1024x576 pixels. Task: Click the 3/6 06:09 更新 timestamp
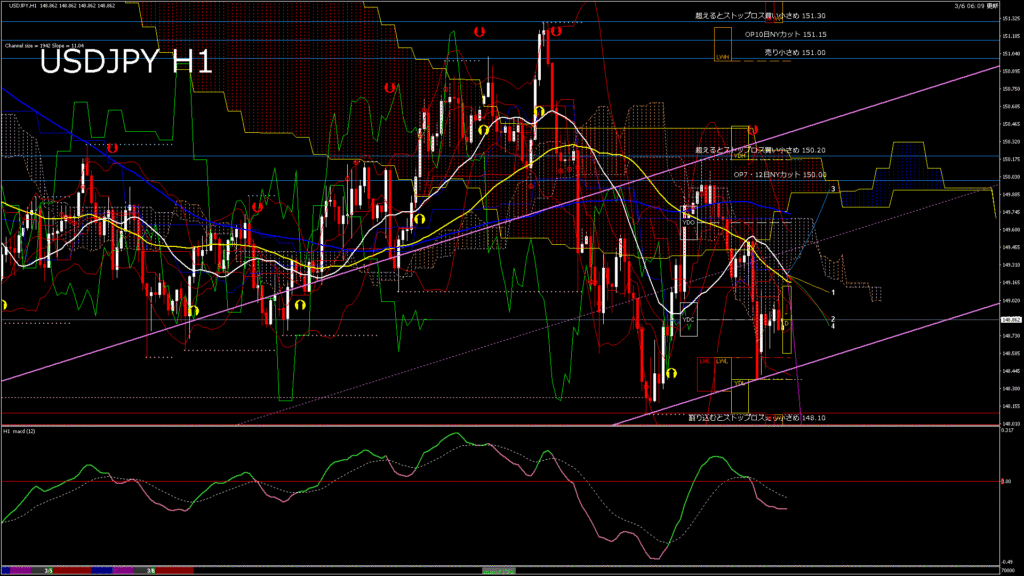[976, 6]
